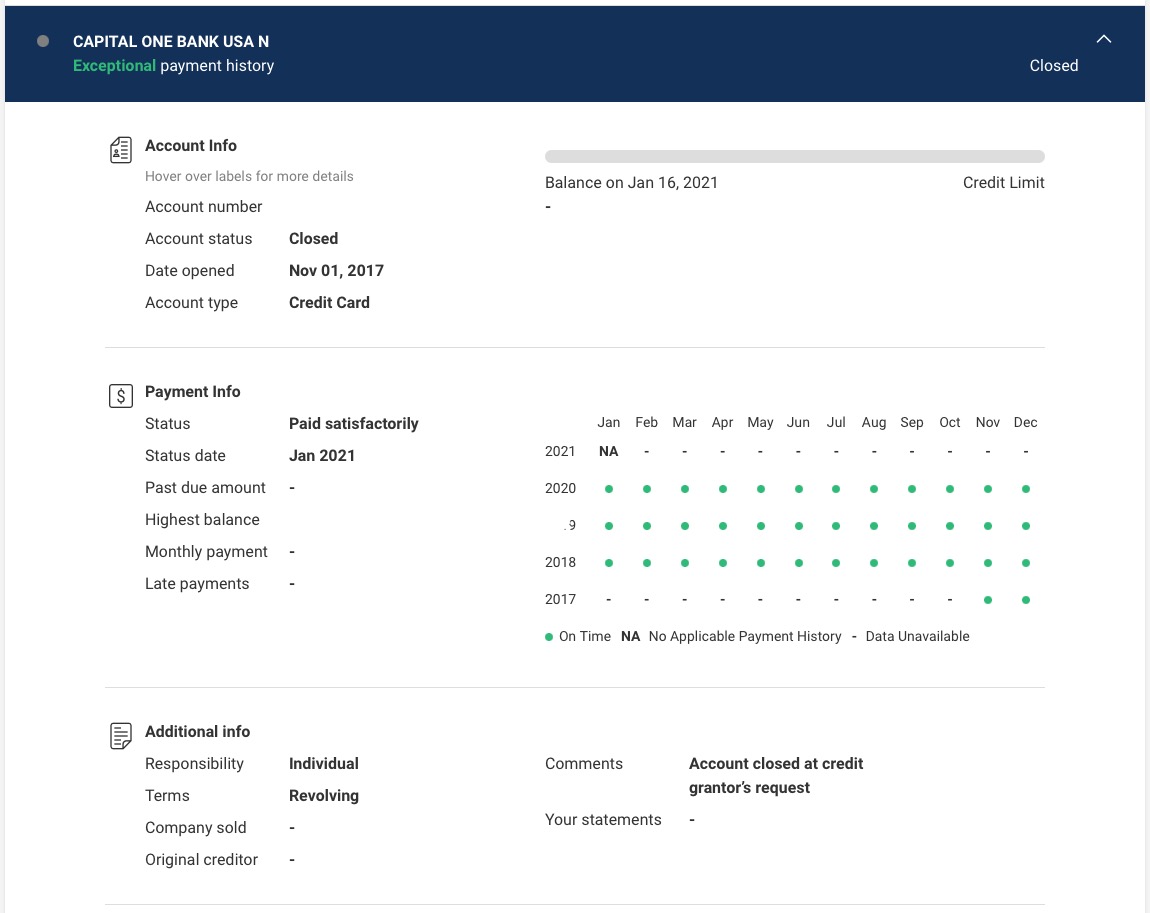This screenshot has width=1150, height=913.
Task: Select the CAPITAL ONE BANK USA N heading
Action: (x=171, y=42)
